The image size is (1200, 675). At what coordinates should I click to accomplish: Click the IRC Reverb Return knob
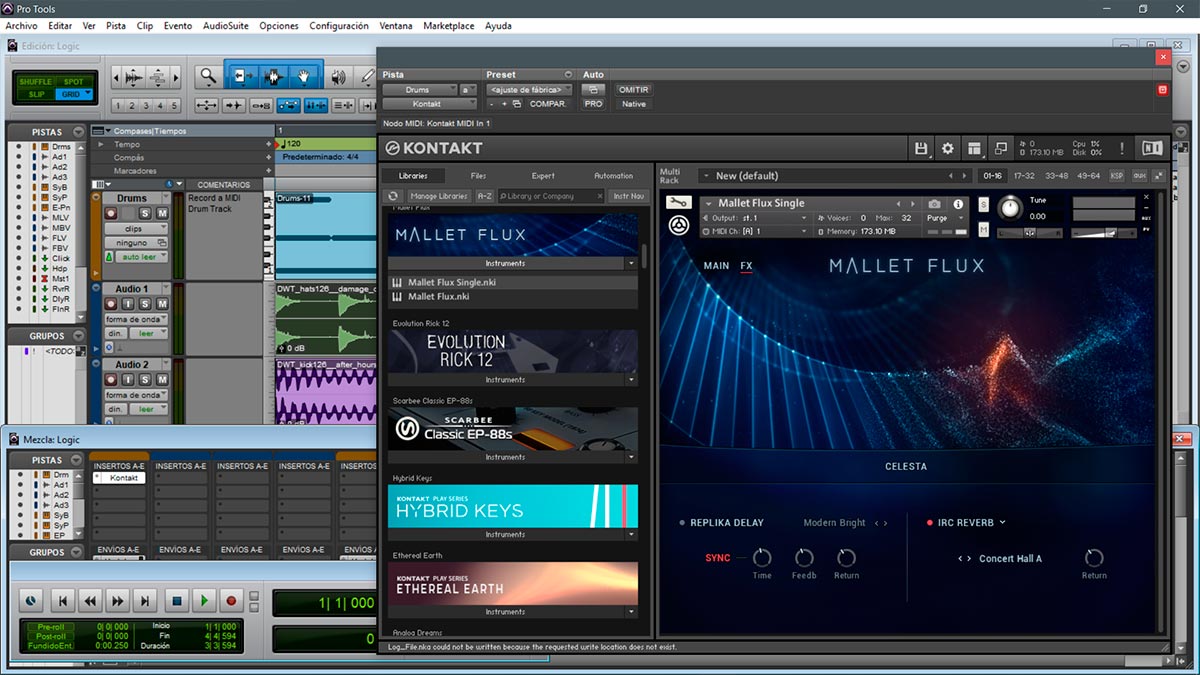tap(1094, 557)
